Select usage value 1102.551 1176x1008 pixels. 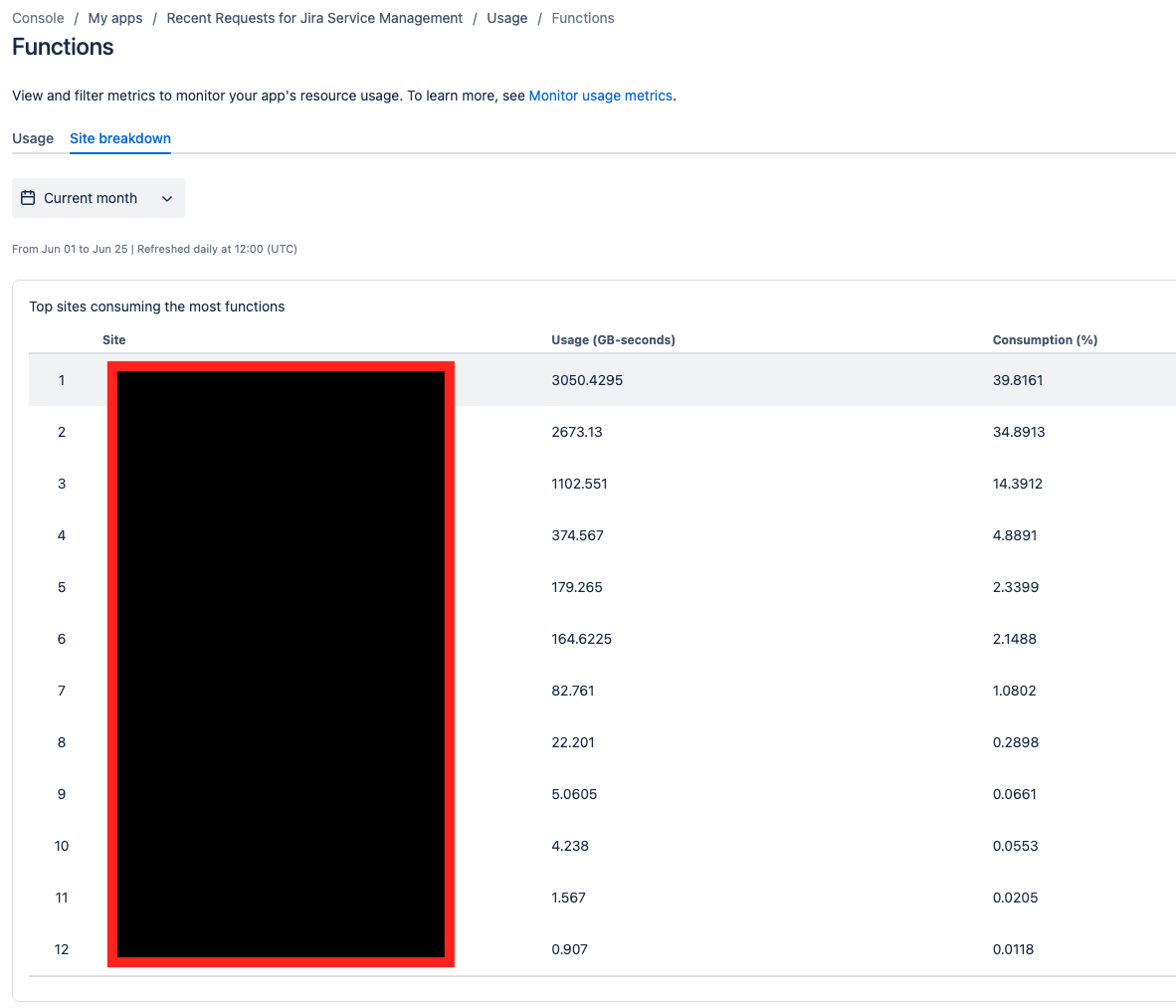tap(579, 484)
